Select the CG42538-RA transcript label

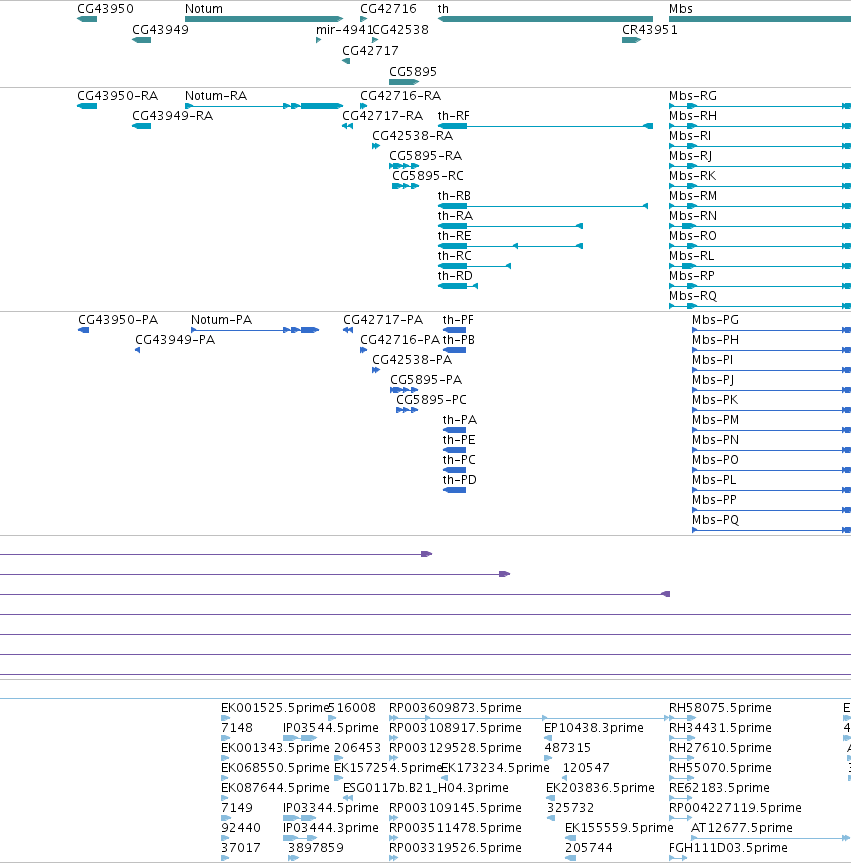[x=412, y=136]
